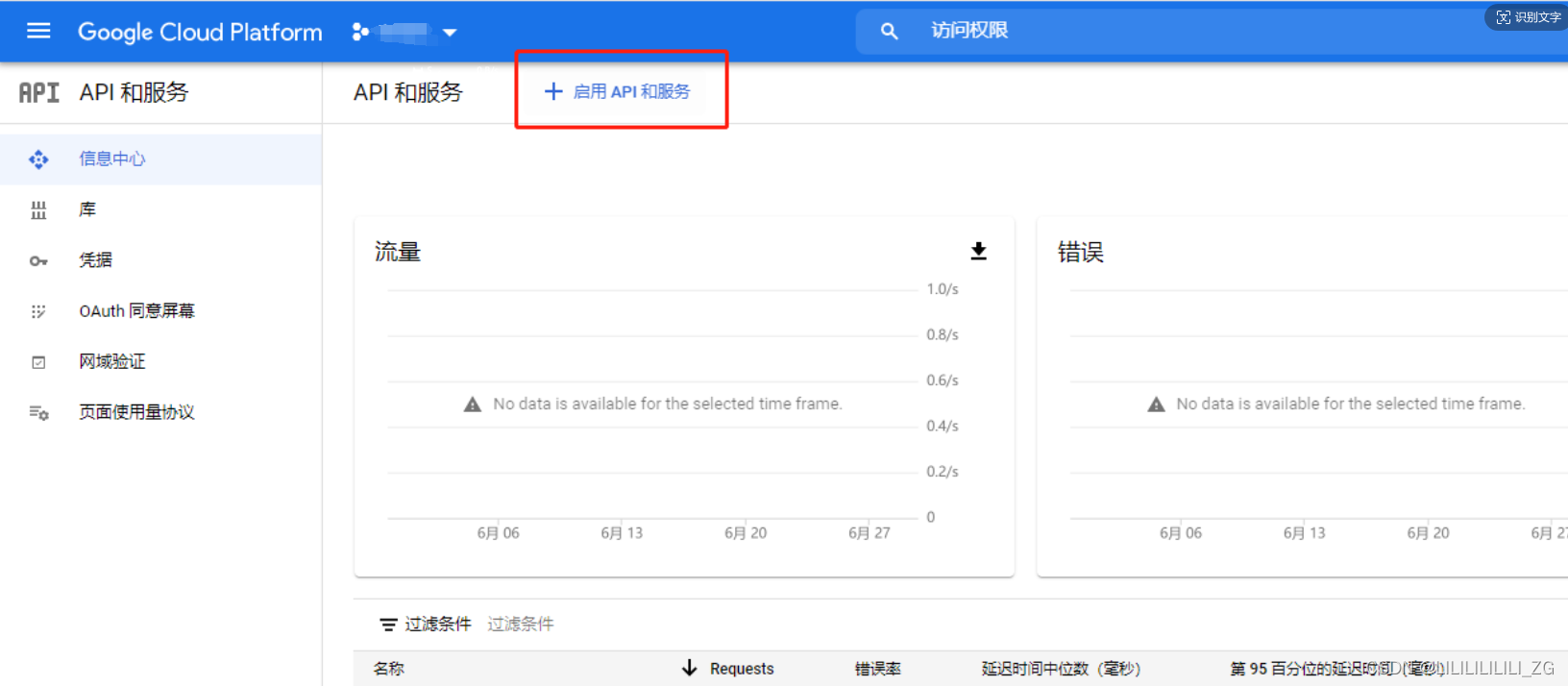Click the API 和服务 sidebar title
The image size is (1568, 686).
[135, 92]
